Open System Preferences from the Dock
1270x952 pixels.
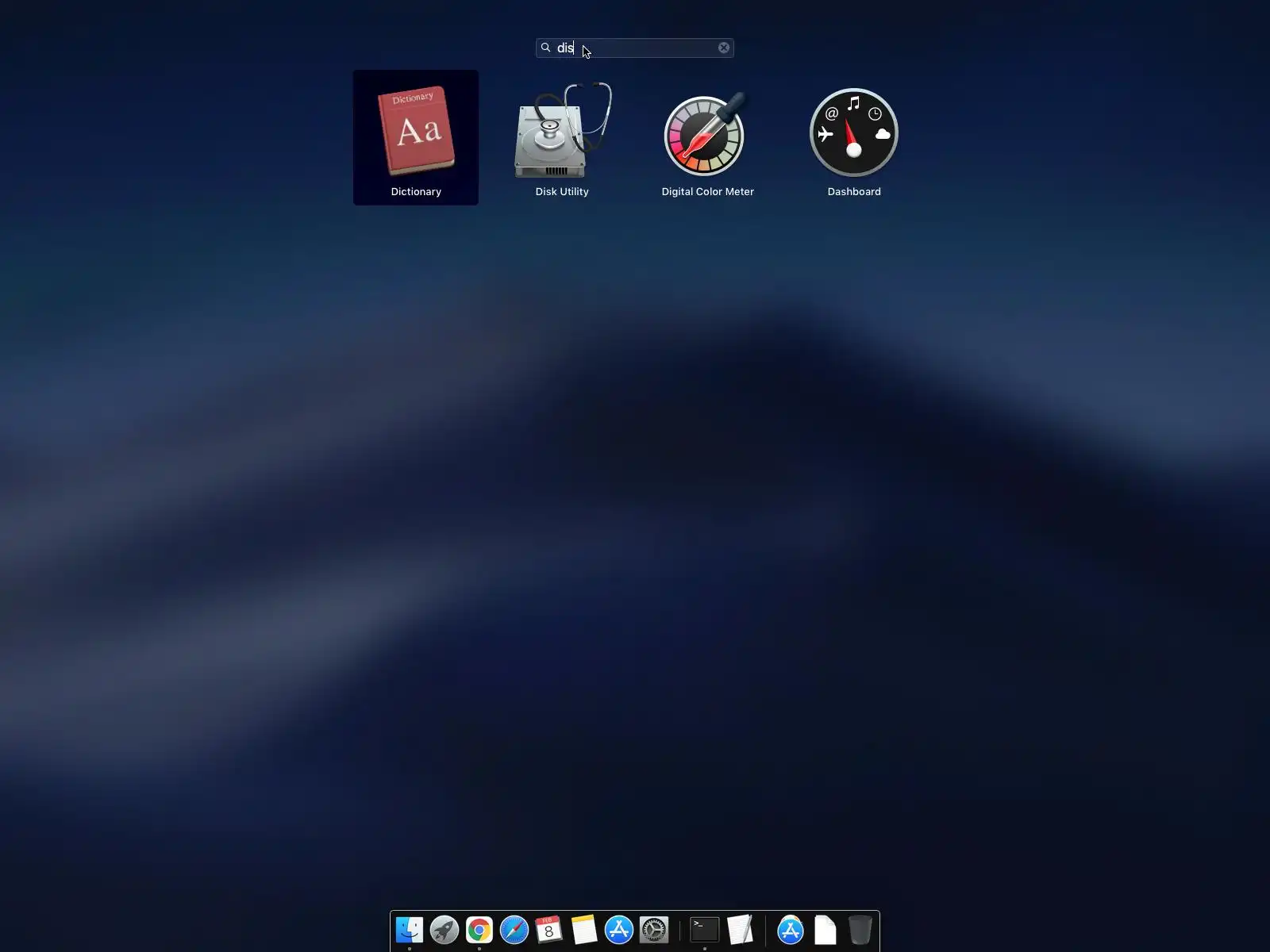[x=654, y=930]
